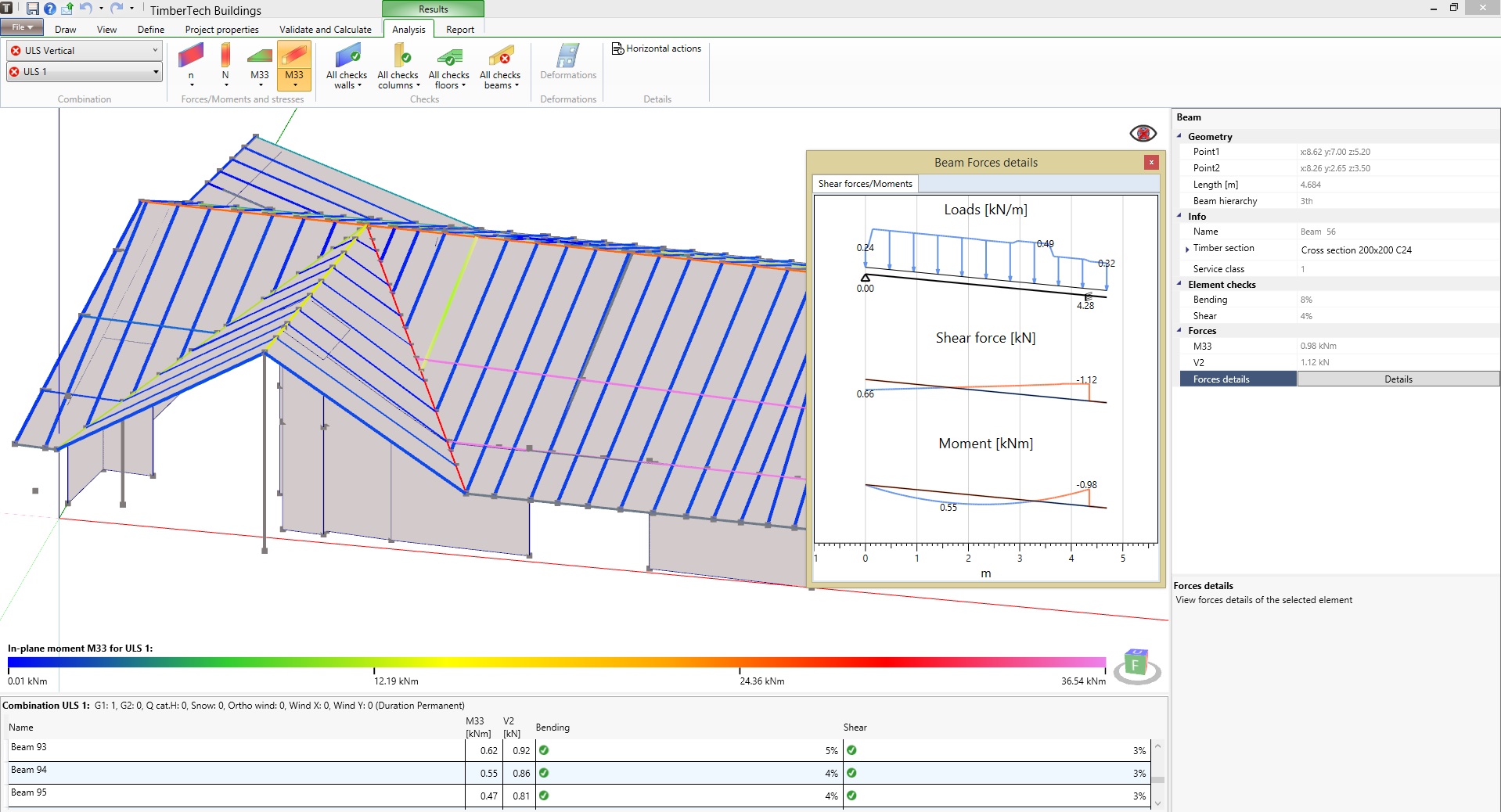Click the Cross section 200x200 C24 field
The height and width of the screenshot is (812, 1501).
tap(1398, 250)
